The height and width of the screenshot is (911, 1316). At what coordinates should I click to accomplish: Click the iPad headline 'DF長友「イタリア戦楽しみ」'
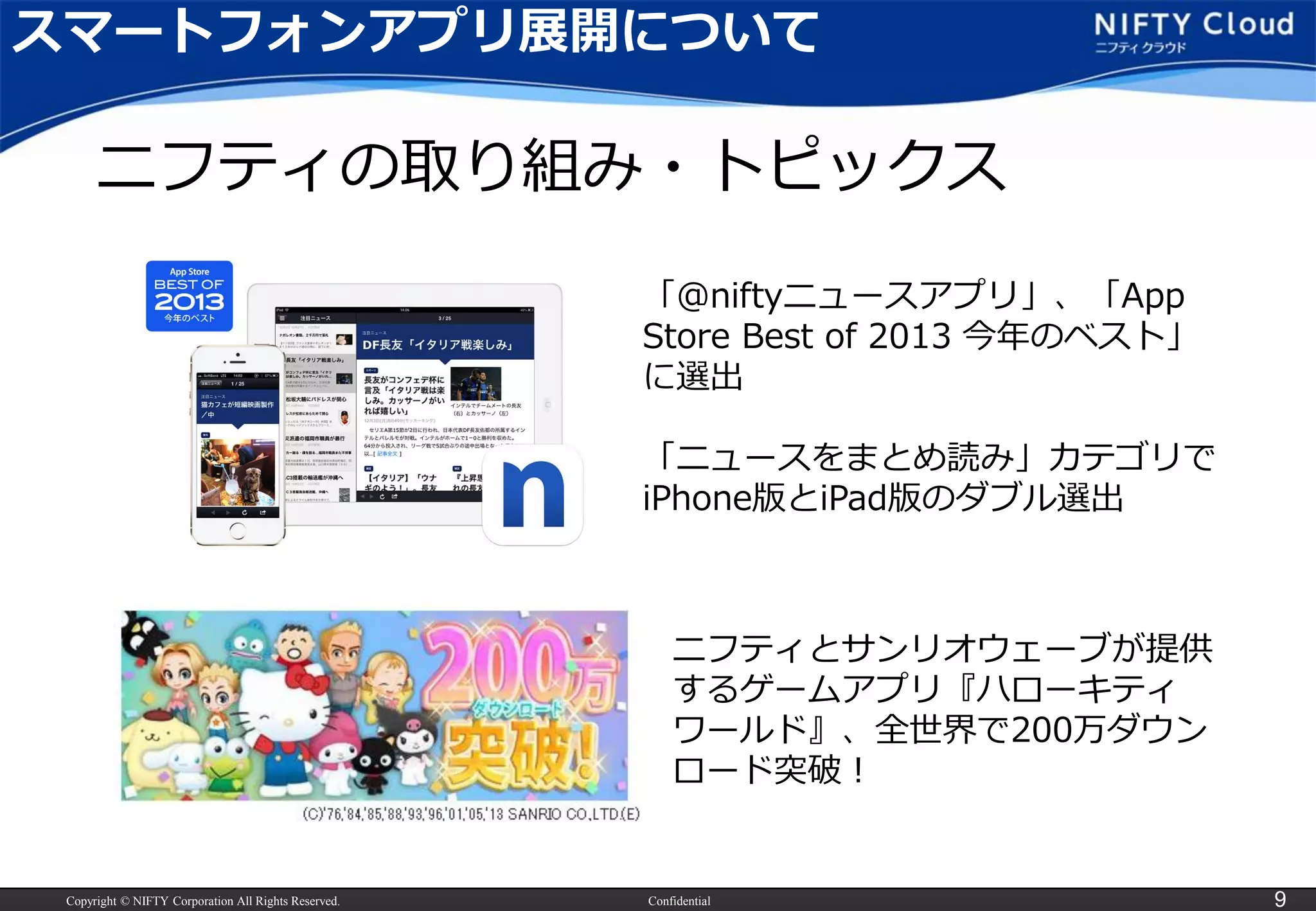[x=438, y=345]
